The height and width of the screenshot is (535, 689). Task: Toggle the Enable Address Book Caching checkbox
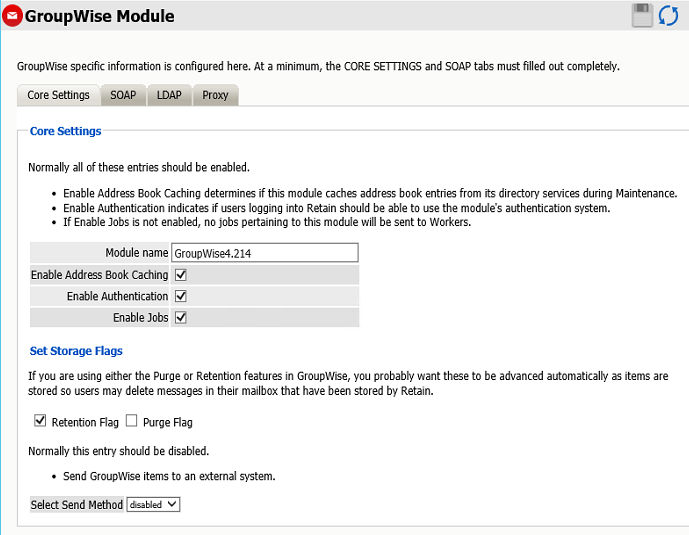(181, 275)
